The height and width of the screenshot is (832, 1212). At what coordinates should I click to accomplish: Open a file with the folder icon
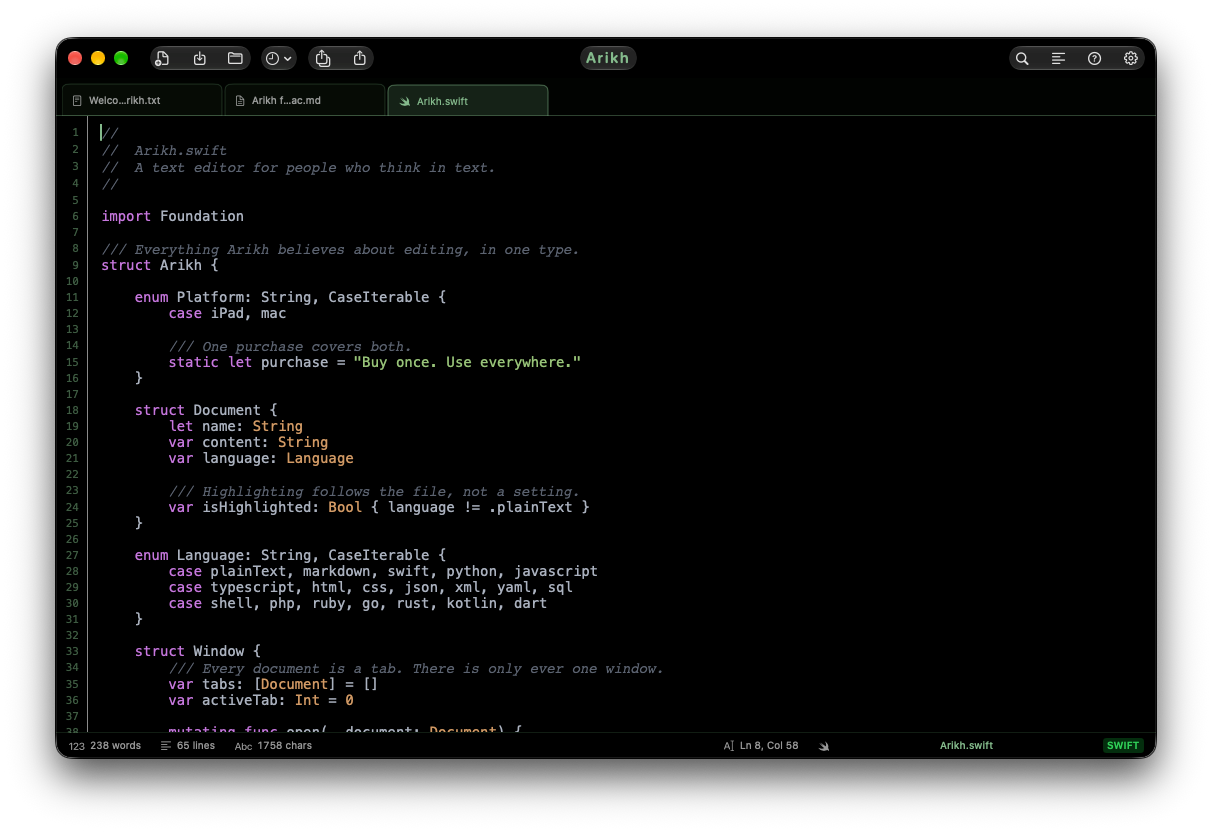point(235,58)
